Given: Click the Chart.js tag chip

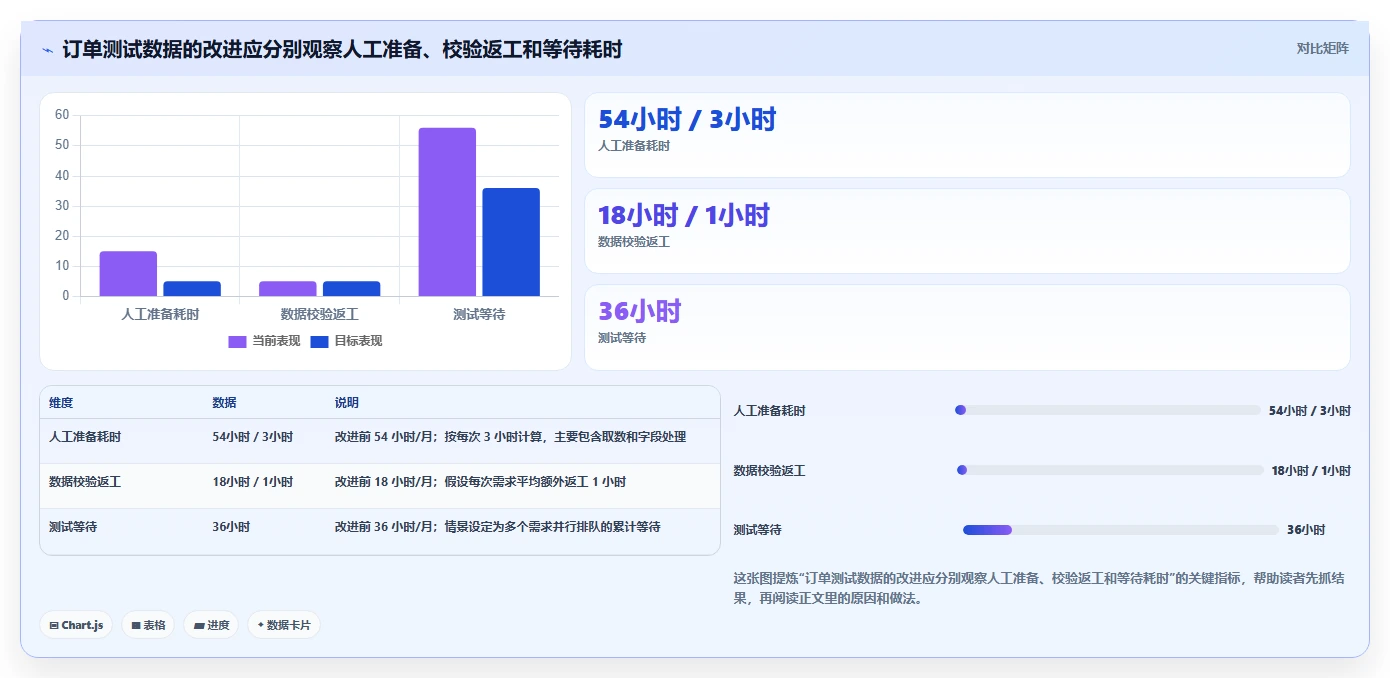Looking at the screenshot, I should coord(76,625).
